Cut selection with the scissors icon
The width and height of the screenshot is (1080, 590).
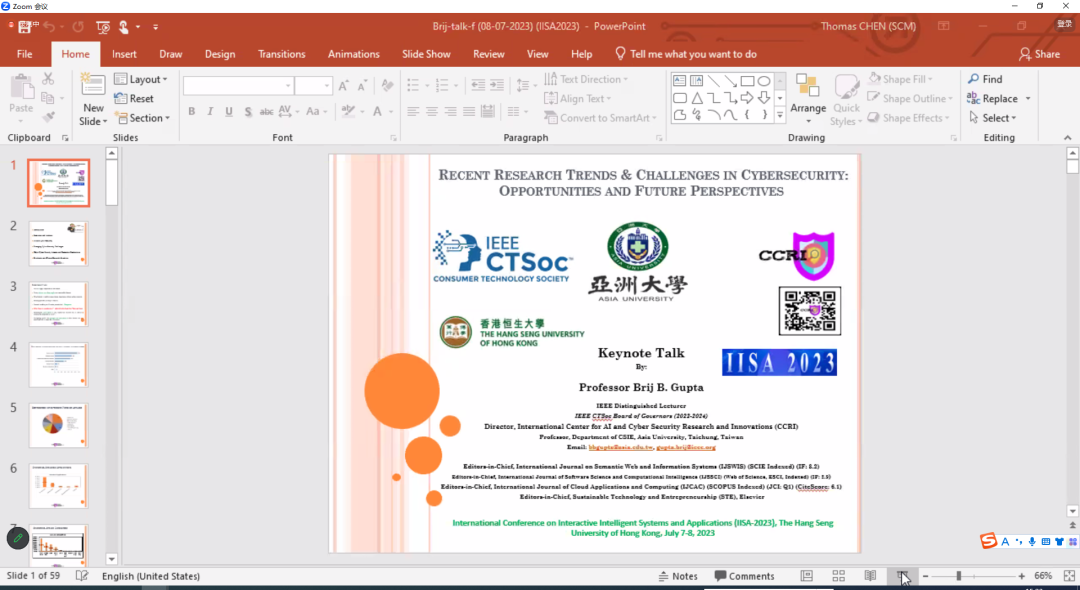tap(48, 79)
